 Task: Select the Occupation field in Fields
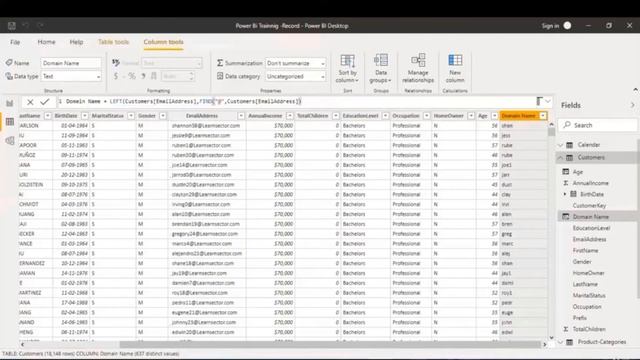click(x=587, y=307)
